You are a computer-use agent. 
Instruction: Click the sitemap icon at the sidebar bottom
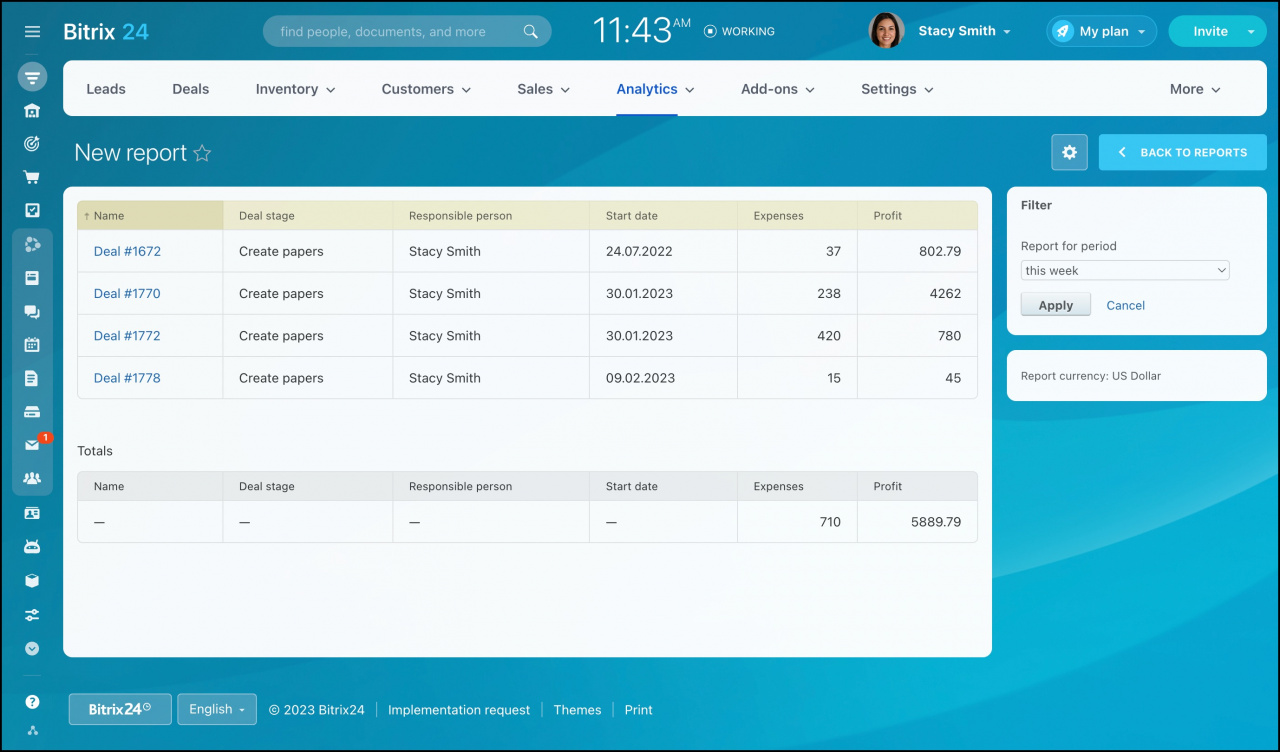point(32,730)
